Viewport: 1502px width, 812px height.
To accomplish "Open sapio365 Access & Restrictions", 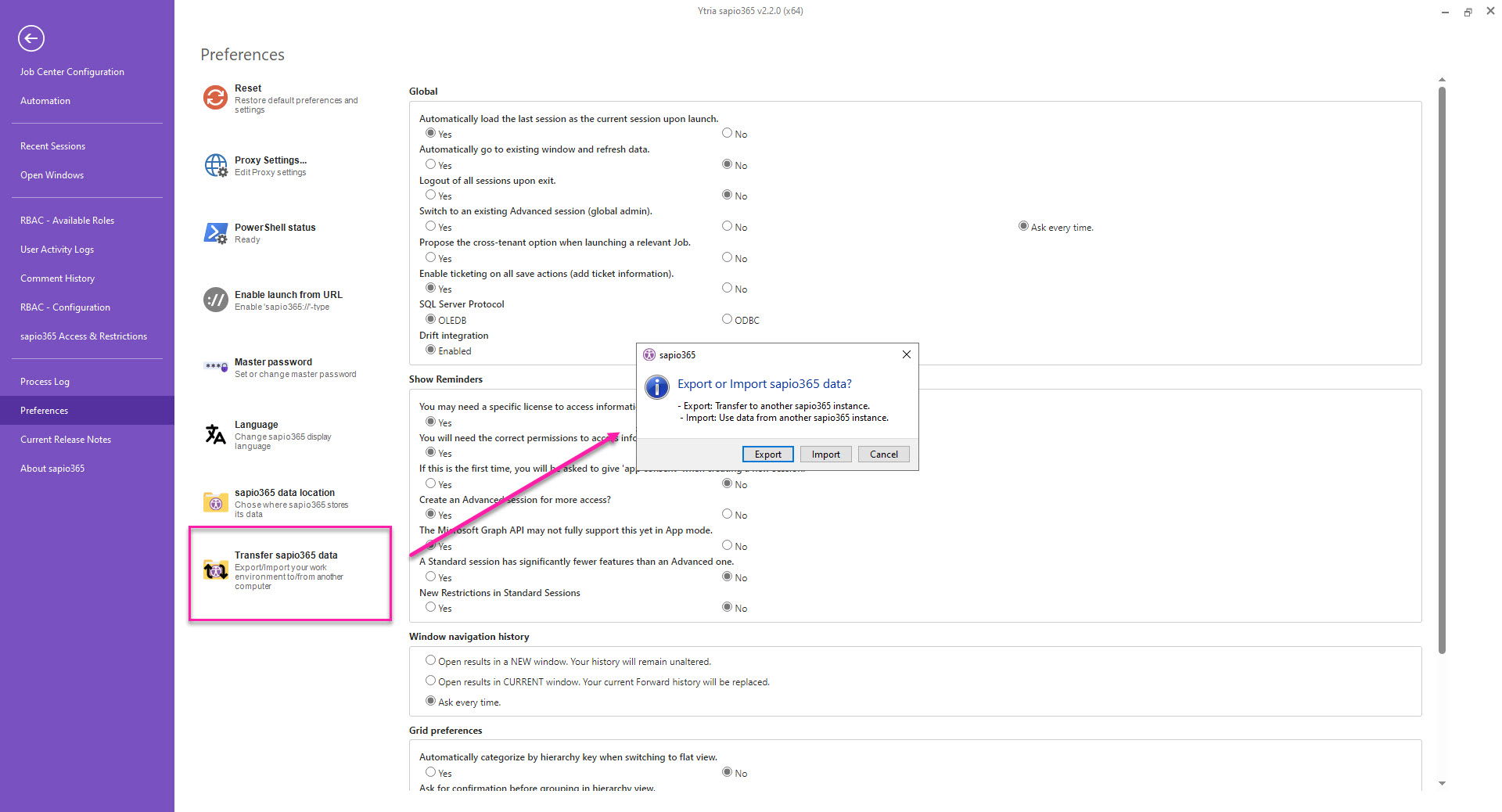I will tap(84, 336).
